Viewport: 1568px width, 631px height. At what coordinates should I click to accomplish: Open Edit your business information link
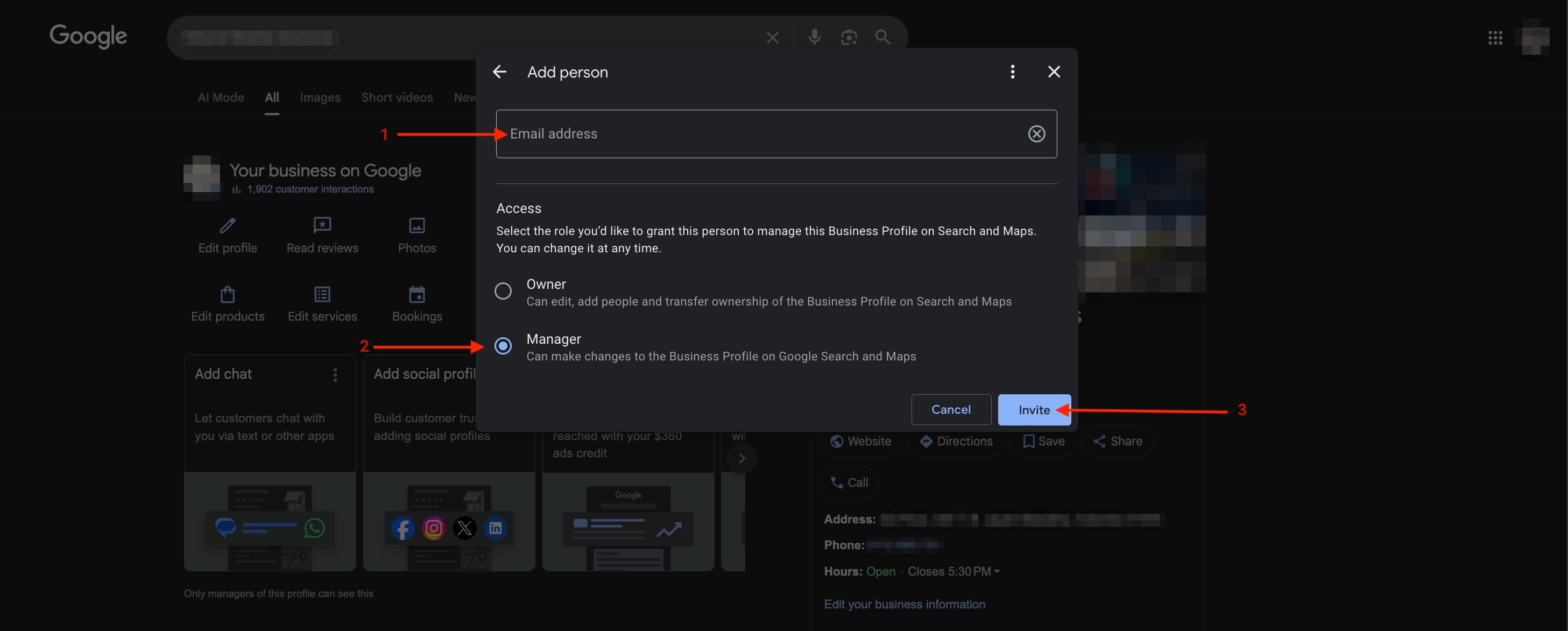pos(904,604)
